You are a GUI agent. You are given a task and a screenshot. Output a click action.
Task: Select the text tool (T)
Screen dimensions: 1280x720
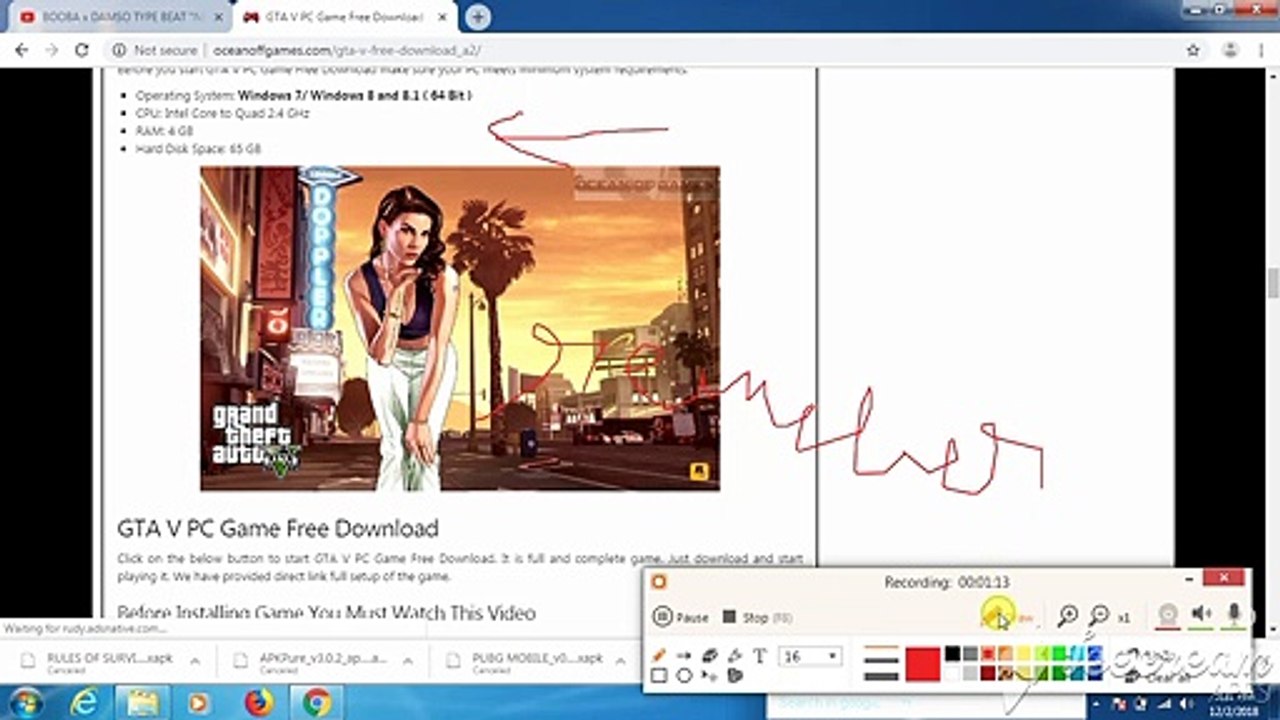pos(759,656)
